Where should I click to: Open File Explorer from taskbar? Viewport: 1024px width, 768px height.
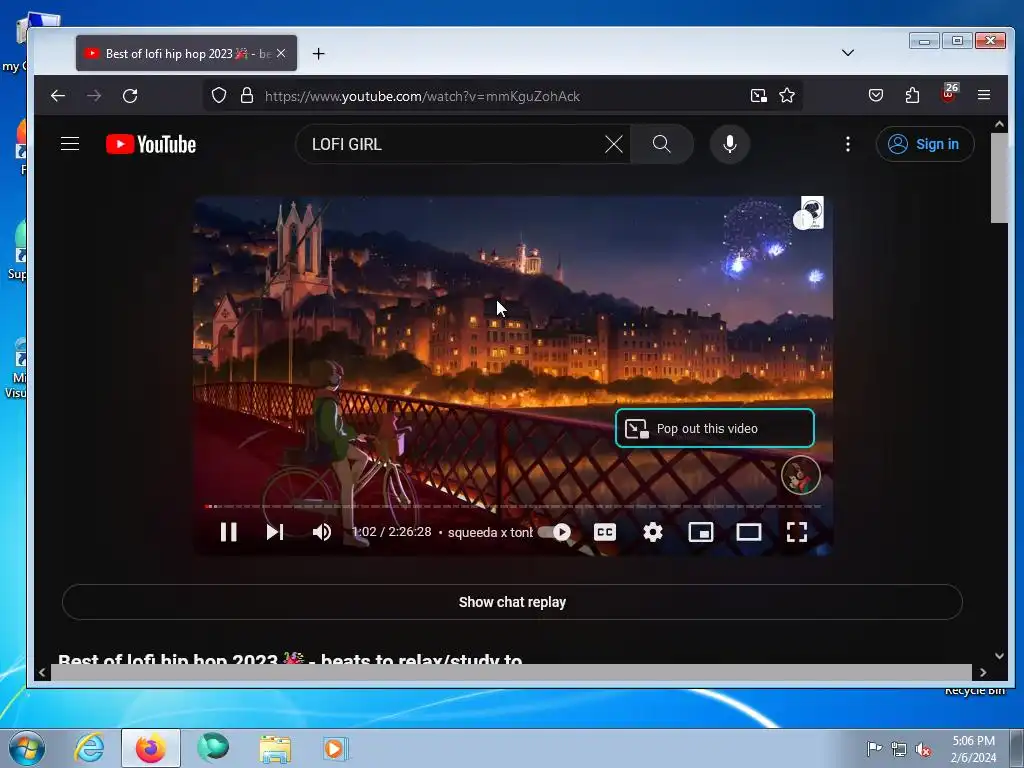point(275,748)
